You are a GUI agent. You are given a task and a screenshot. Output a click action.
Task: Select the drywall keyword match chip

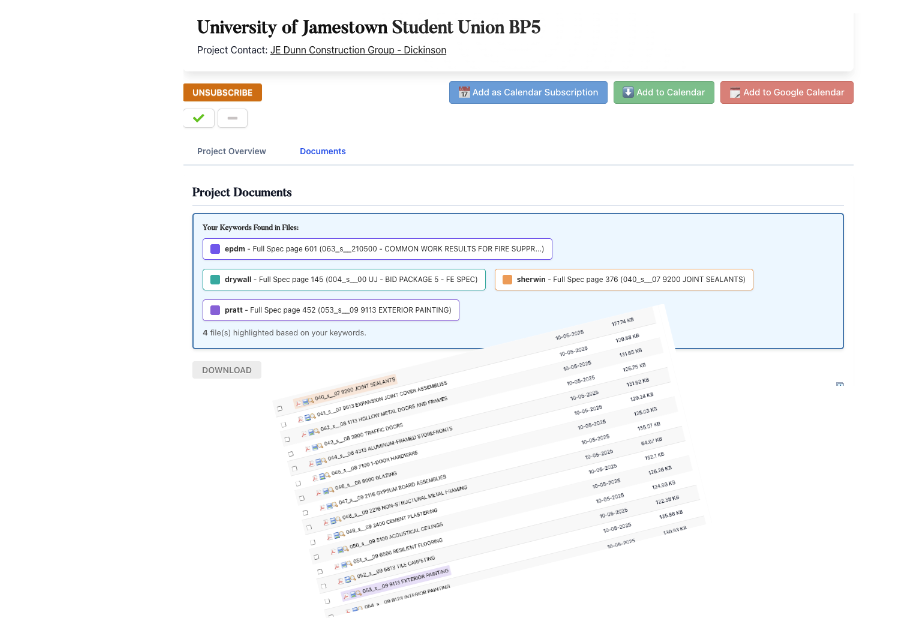(343, 280)
